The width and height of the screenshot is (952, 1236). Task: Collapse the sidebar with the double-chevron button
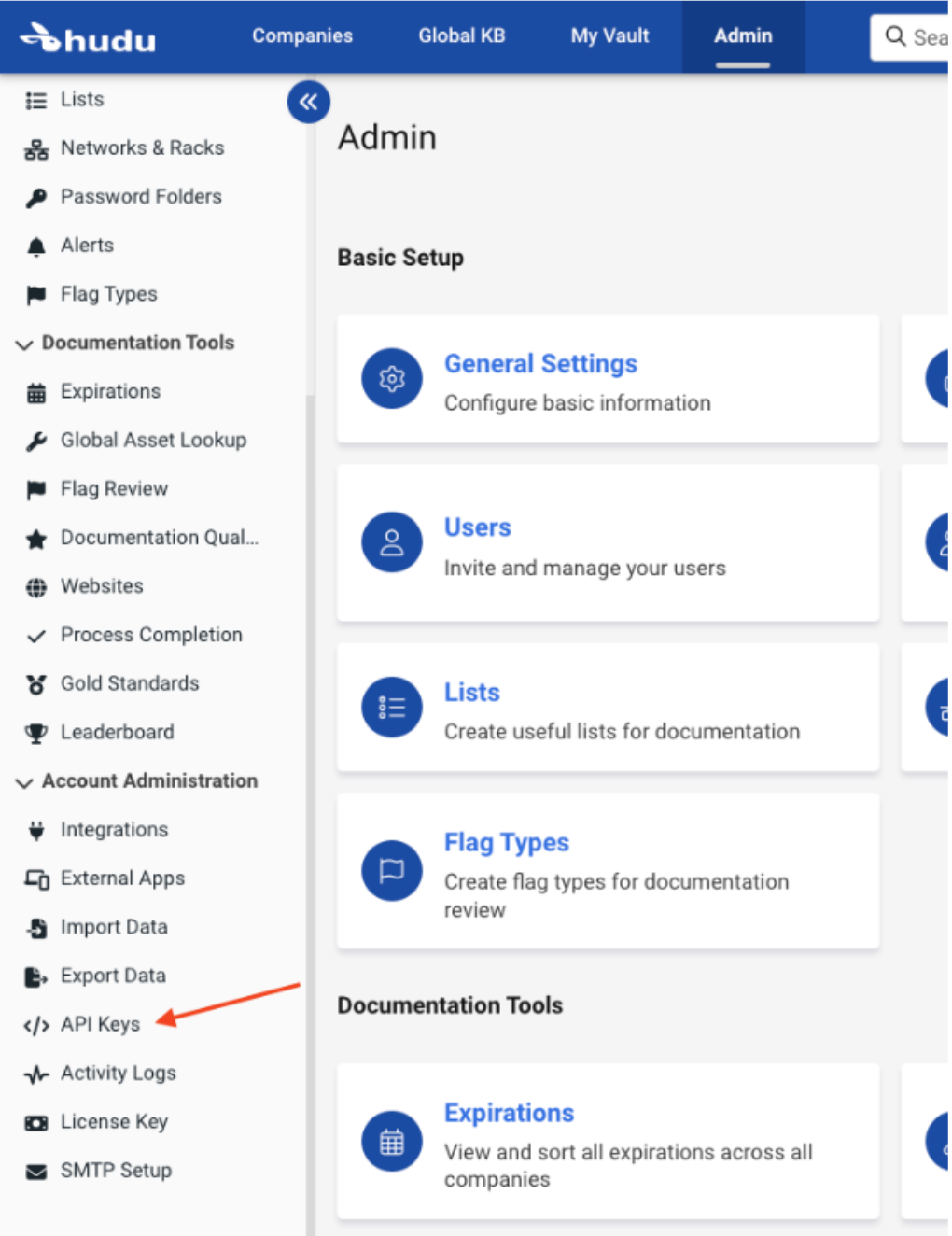[x=309, y=102]
